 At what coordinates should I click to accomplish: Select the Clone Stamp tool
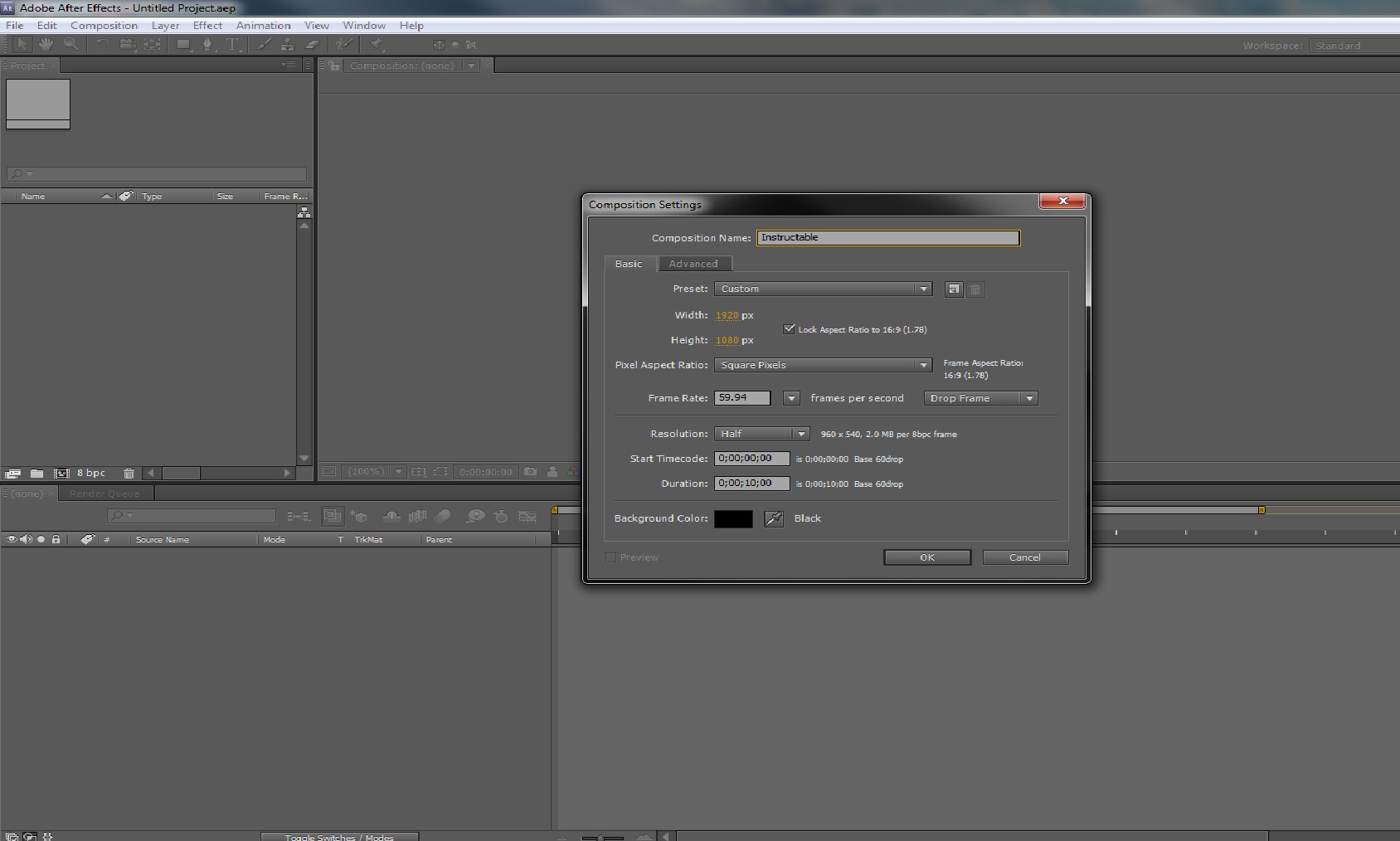pos(287,45)
